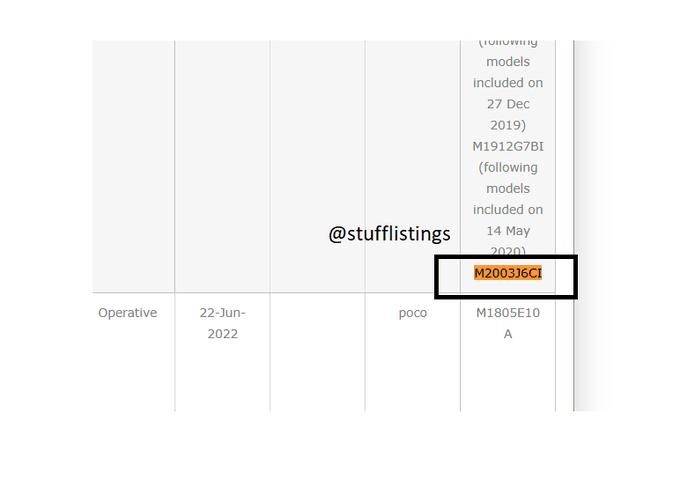Click 'models' text above 27 Dec
The image size is (680, 495).
pyautogui.click(x=508, y=62)
